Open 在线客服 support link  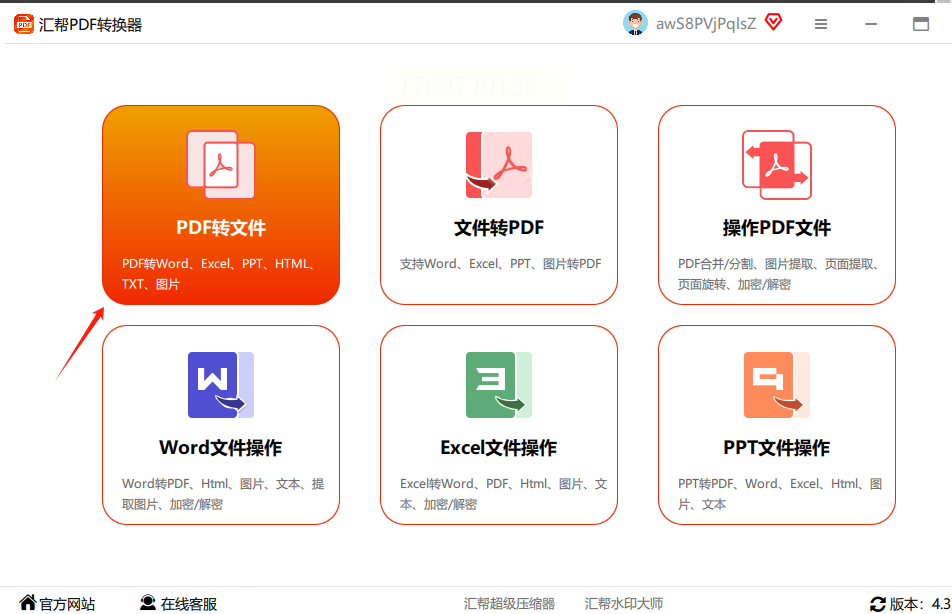click(x=189, y=604)
